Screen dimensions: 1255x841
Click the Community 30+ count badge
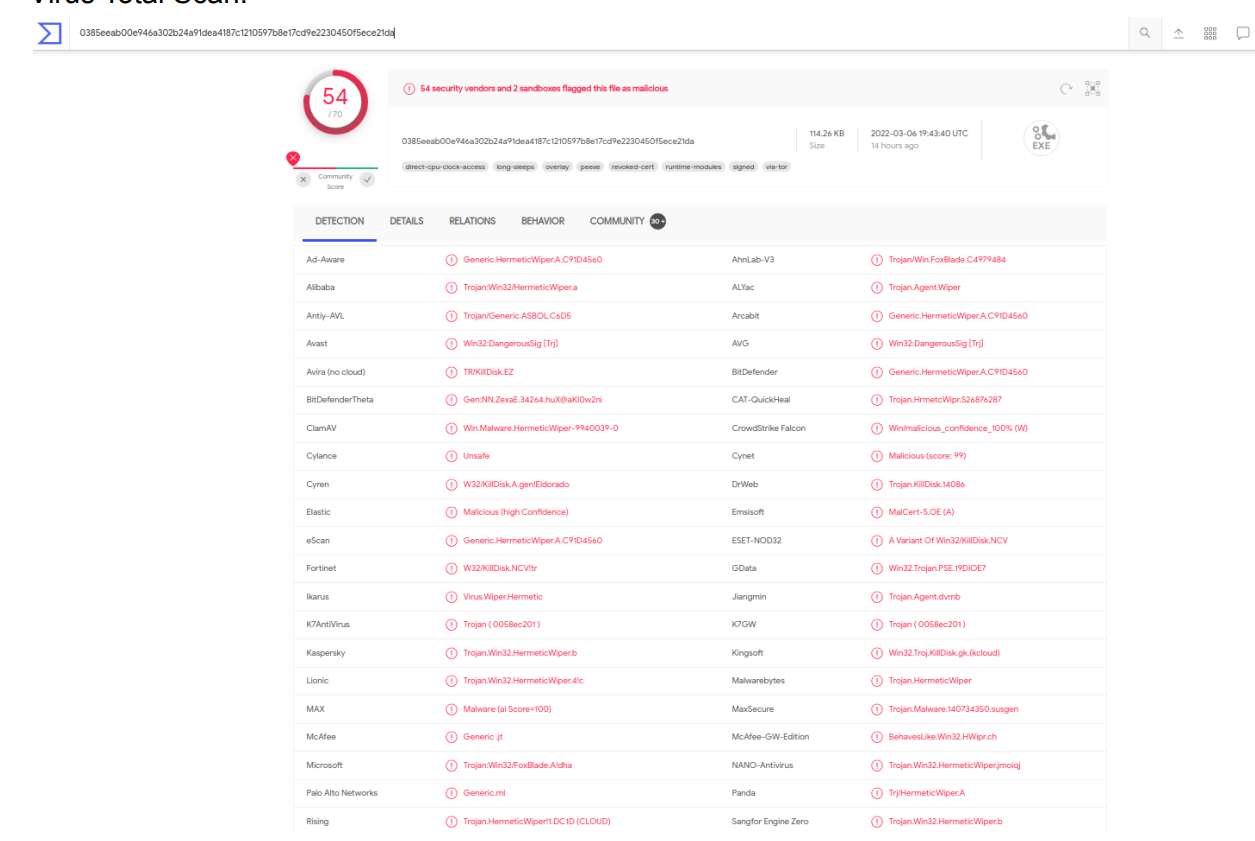[x=658, y=221]
